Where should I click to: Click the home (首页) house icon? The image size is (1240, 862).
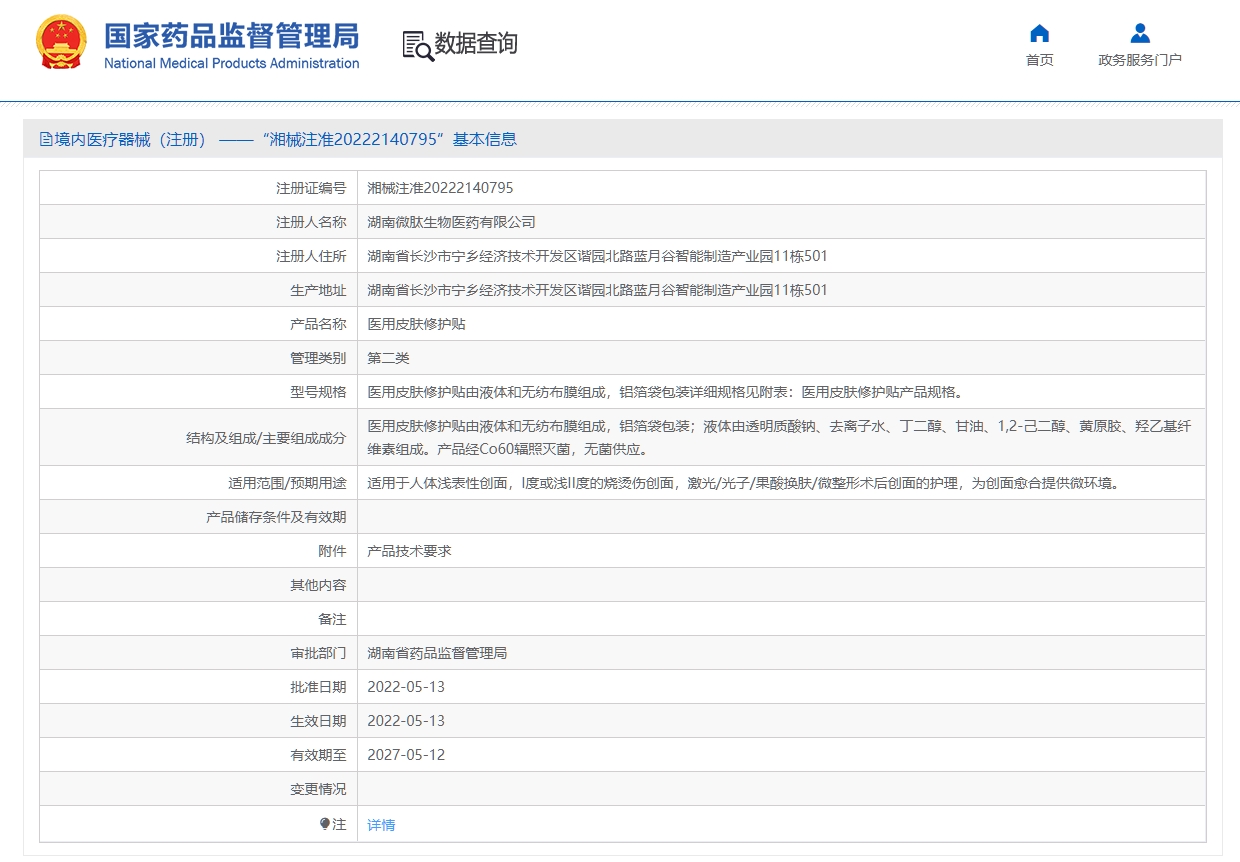[x=1039, y=33]
